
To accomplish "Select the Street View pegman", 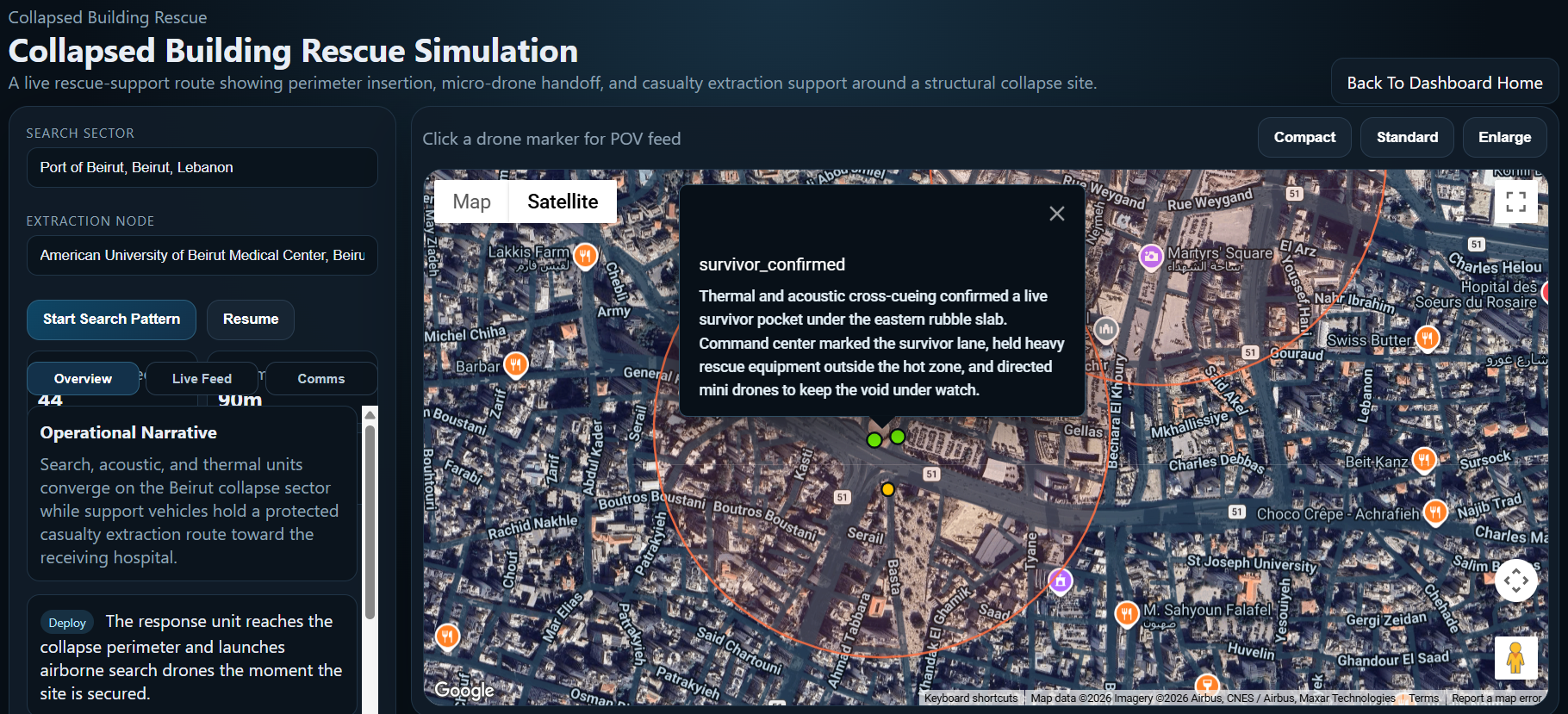I will point(1516,658).
